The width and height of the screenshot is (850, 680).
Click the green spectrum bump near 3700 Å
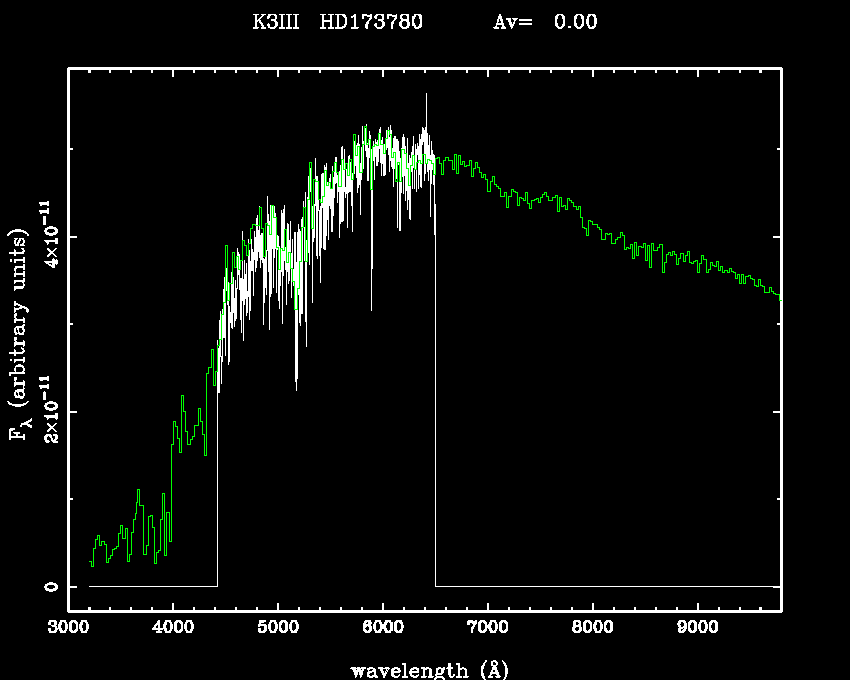(x=138, y=493)
